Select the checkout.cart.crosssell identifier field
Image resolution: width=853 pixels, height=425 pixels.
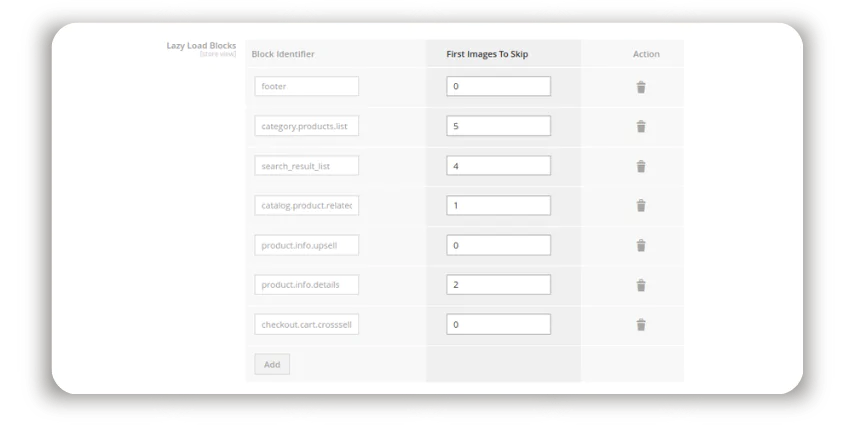click(x=306, y=324)
